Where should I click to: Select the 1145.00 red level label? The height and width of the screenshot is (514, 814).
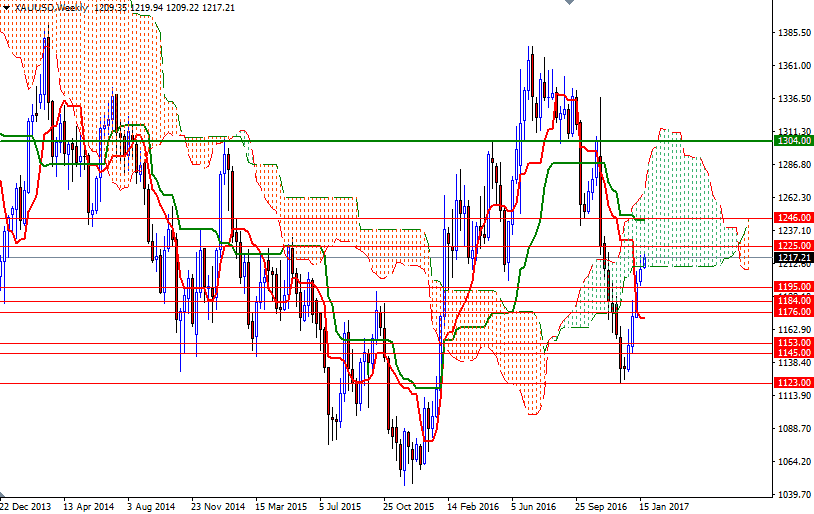[792, 353]
